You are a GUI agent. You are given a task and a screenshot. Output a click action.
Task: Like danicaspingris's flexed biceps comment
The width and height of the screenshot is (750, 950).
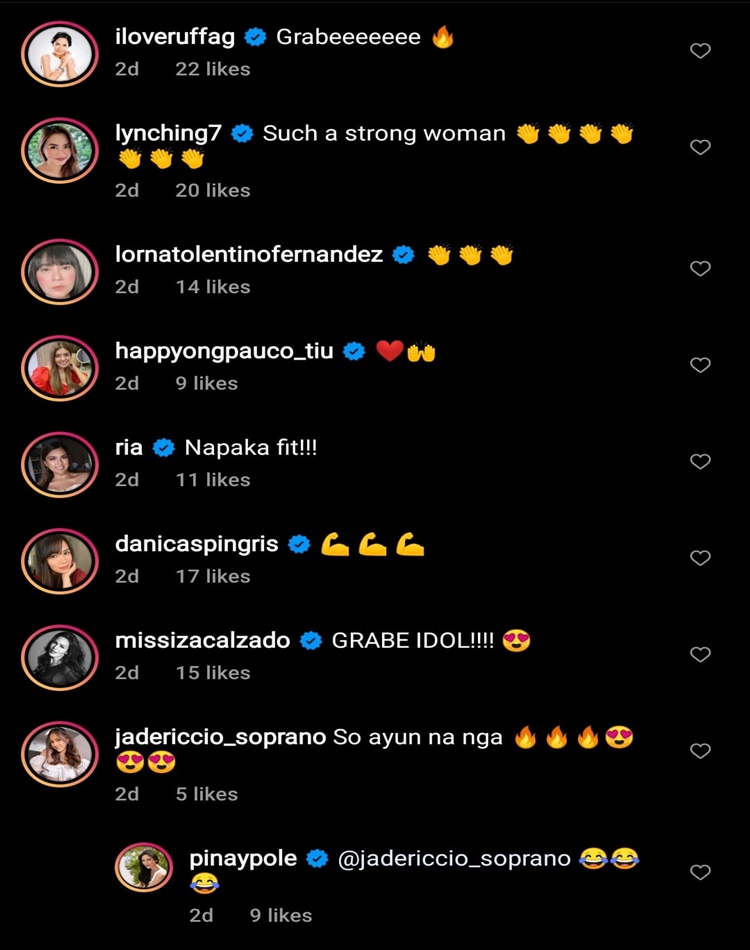click(x=701, y=558)
